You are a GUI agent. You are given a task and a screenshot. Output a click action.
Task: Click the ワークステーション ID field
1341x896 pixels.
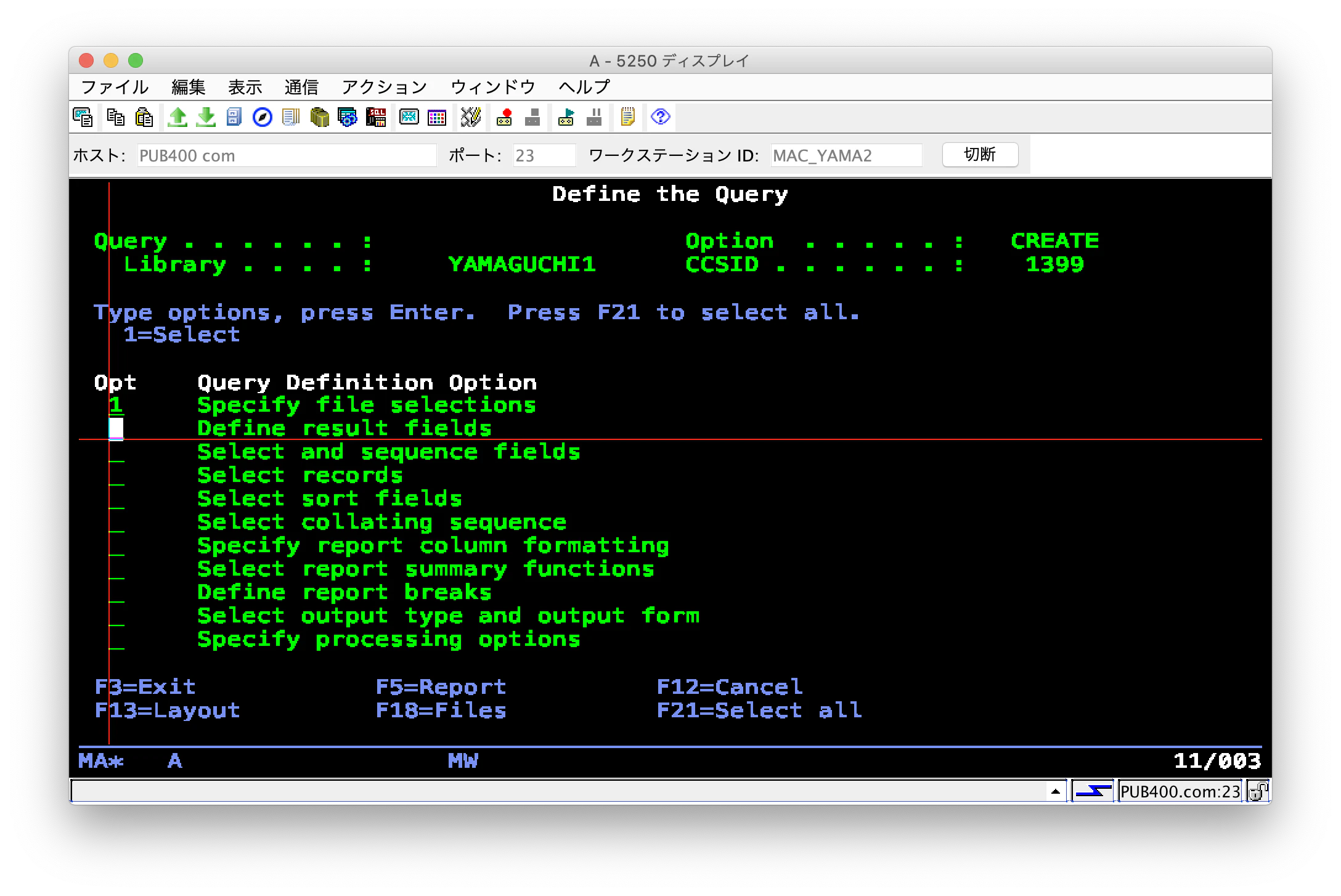846,155
